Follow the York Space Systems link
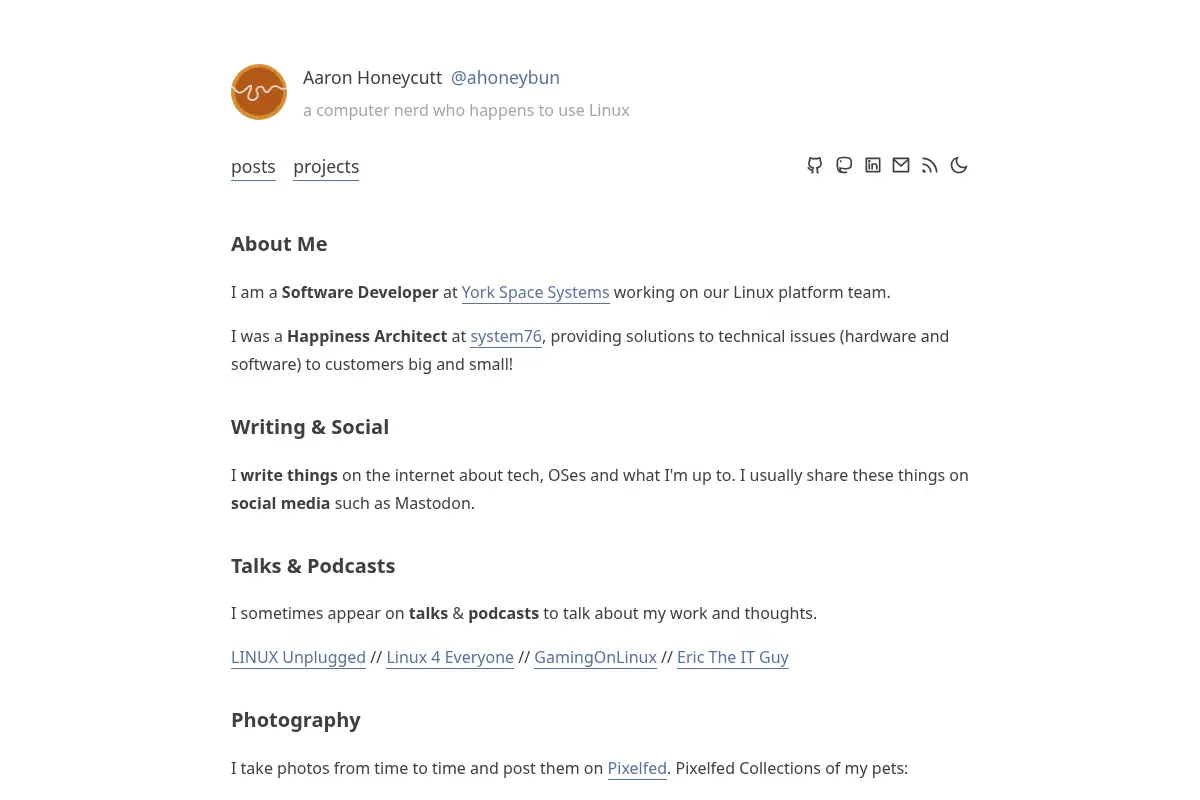1200x800 pixels. (x=535, y=293)
